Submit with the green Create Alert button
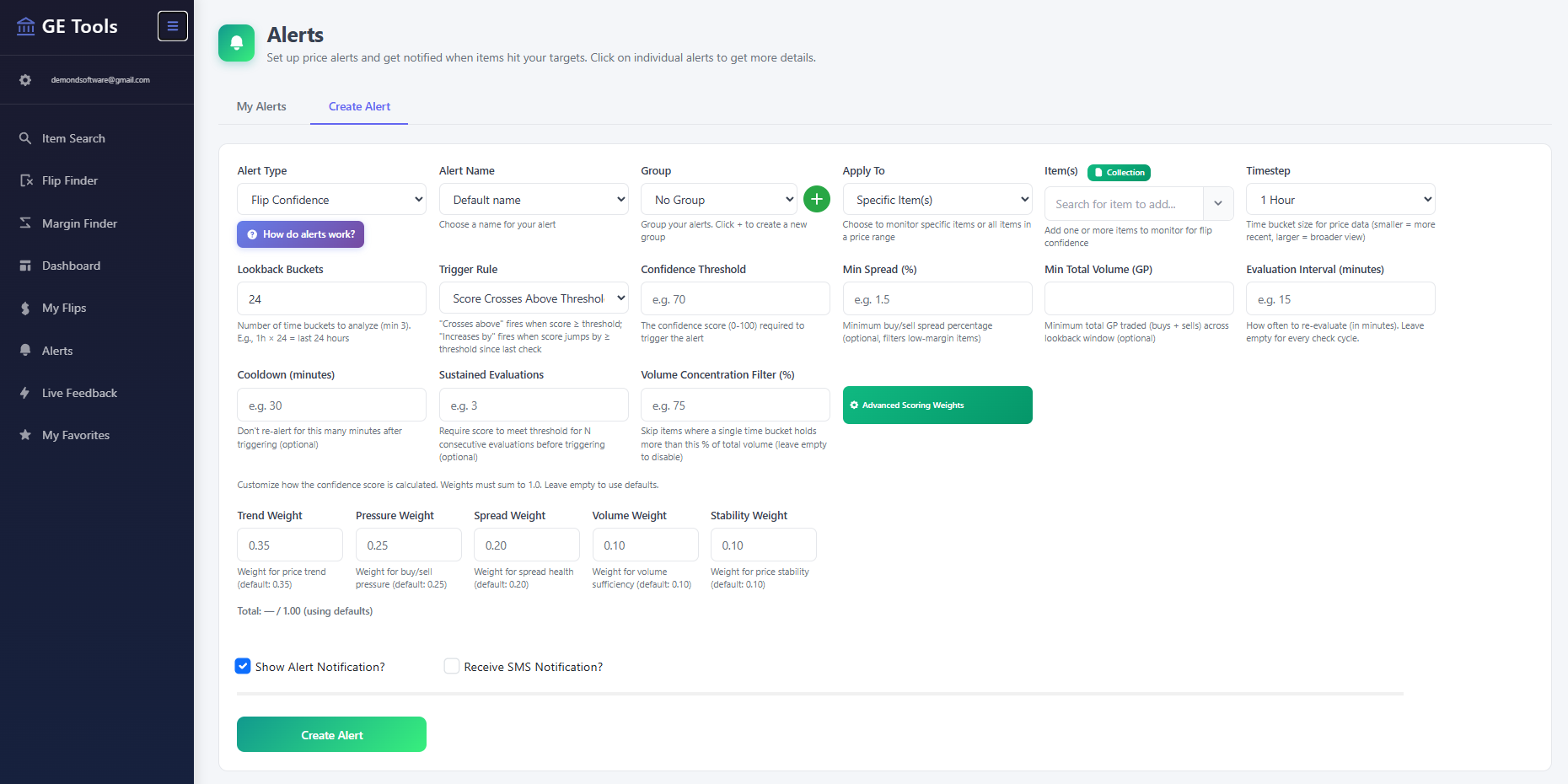 click(x=331, y=734)
